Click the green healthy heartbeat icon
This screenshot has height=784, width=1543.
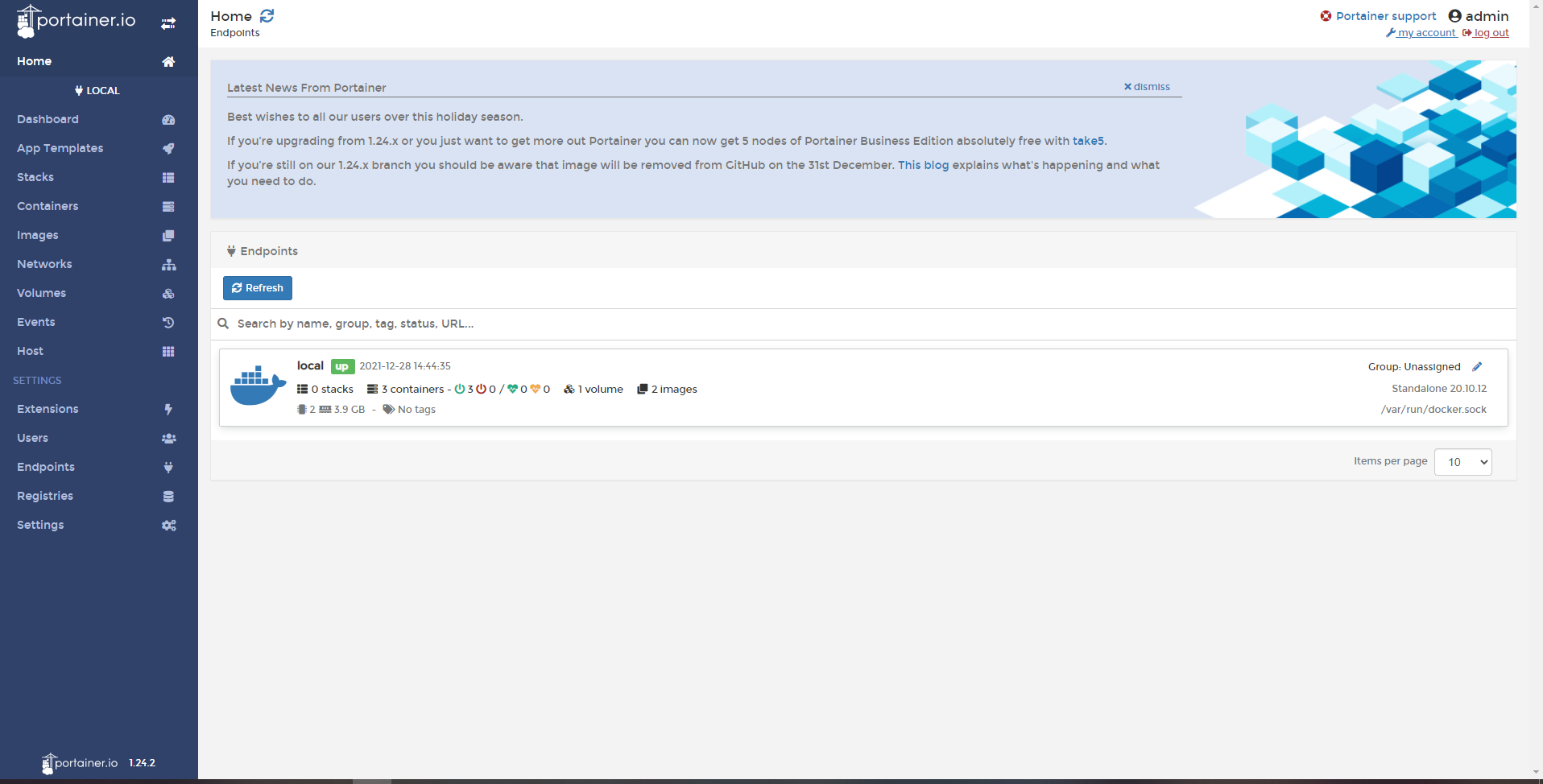512,390
